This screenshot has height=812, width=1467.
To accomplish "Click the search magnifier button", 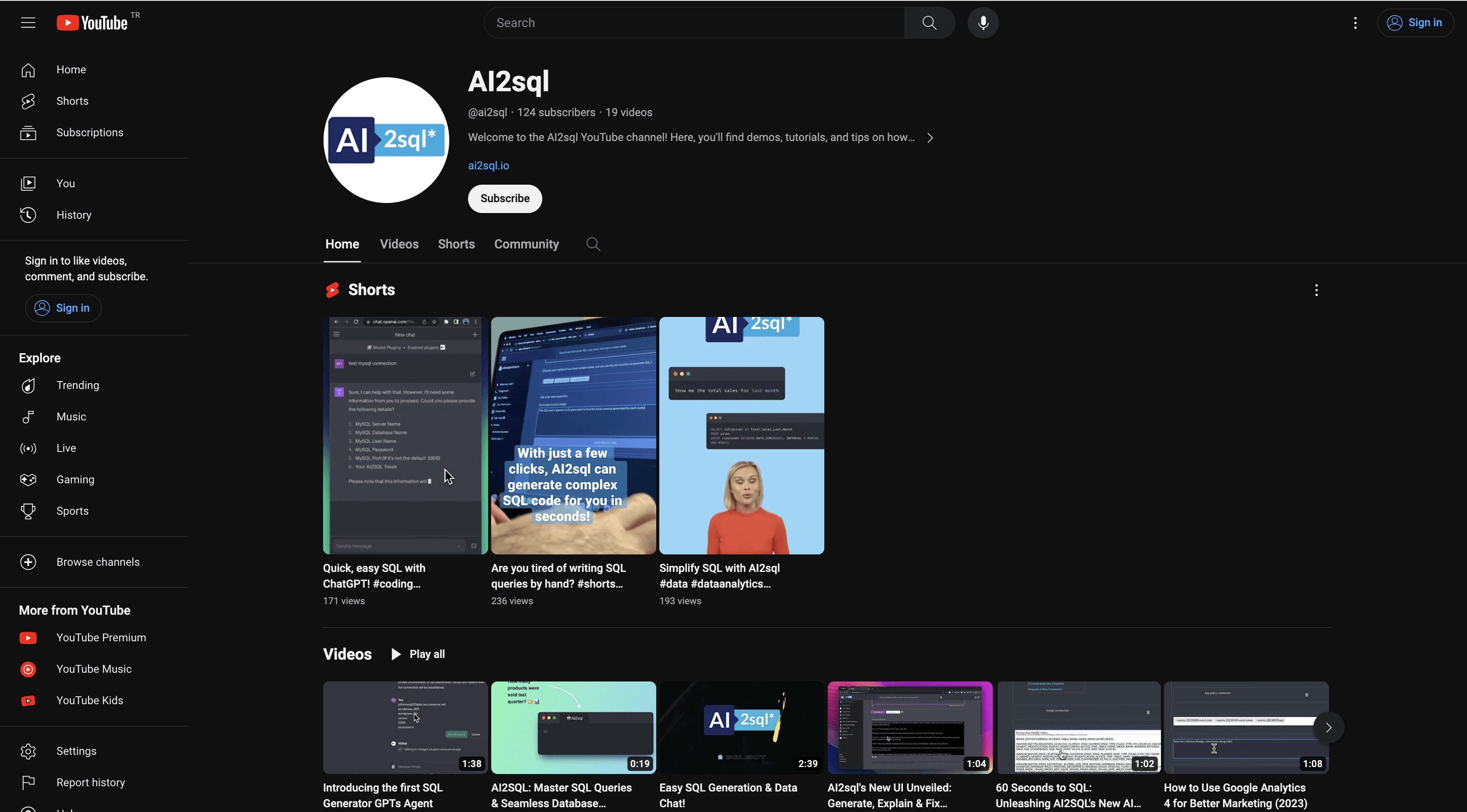I will (x=930, y=23).
